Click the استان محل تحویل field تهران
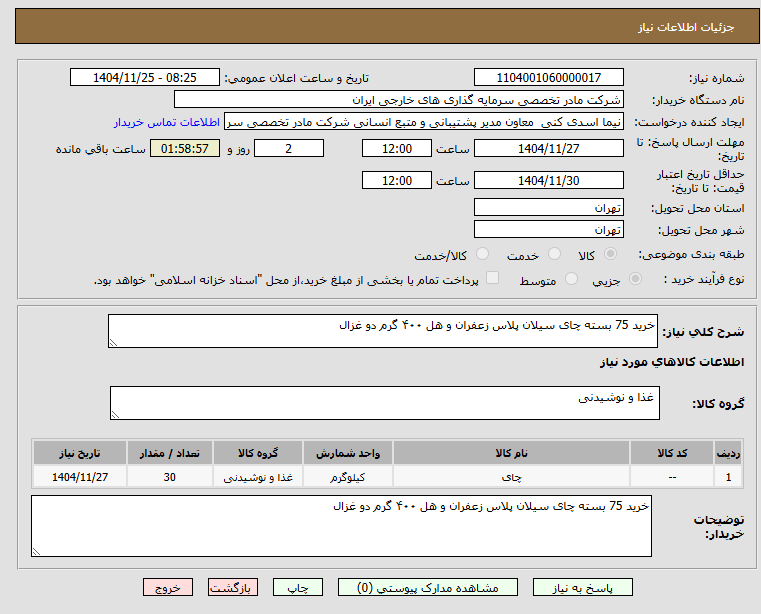Viewport: 761px width, 614px height. click(548, 207)
